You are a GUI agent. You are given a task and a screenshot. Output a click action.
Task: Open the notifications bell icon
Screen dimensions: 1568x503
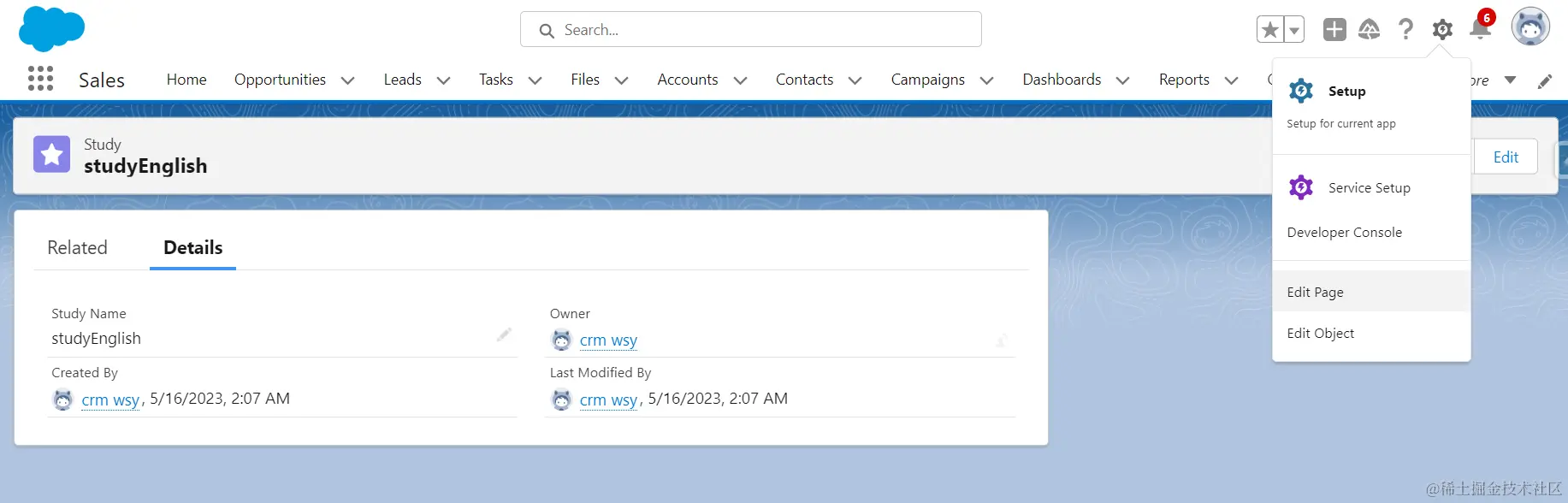(x=1480, y=29)
